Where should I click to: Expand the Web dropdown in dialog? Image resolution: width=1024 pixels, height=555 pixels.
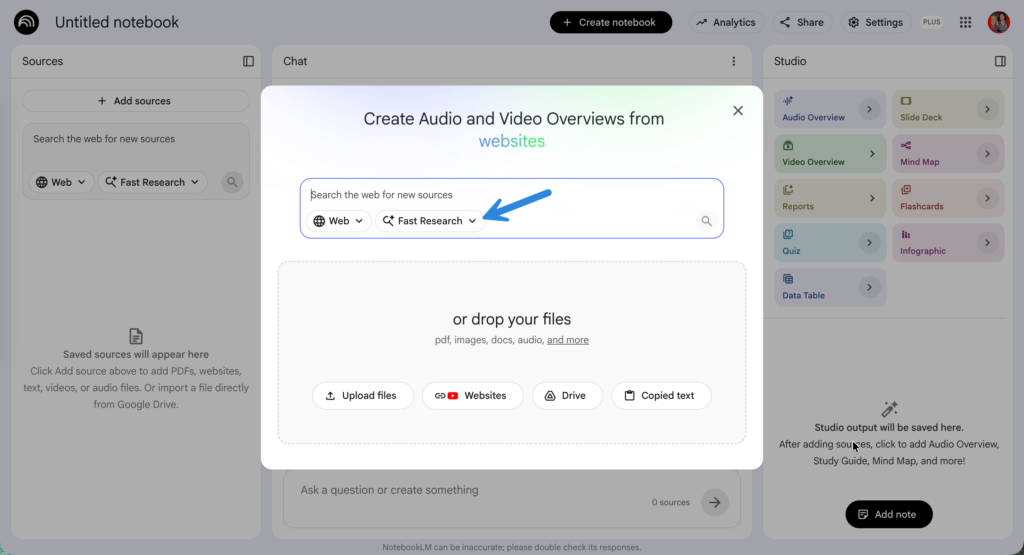click(338, 221)
